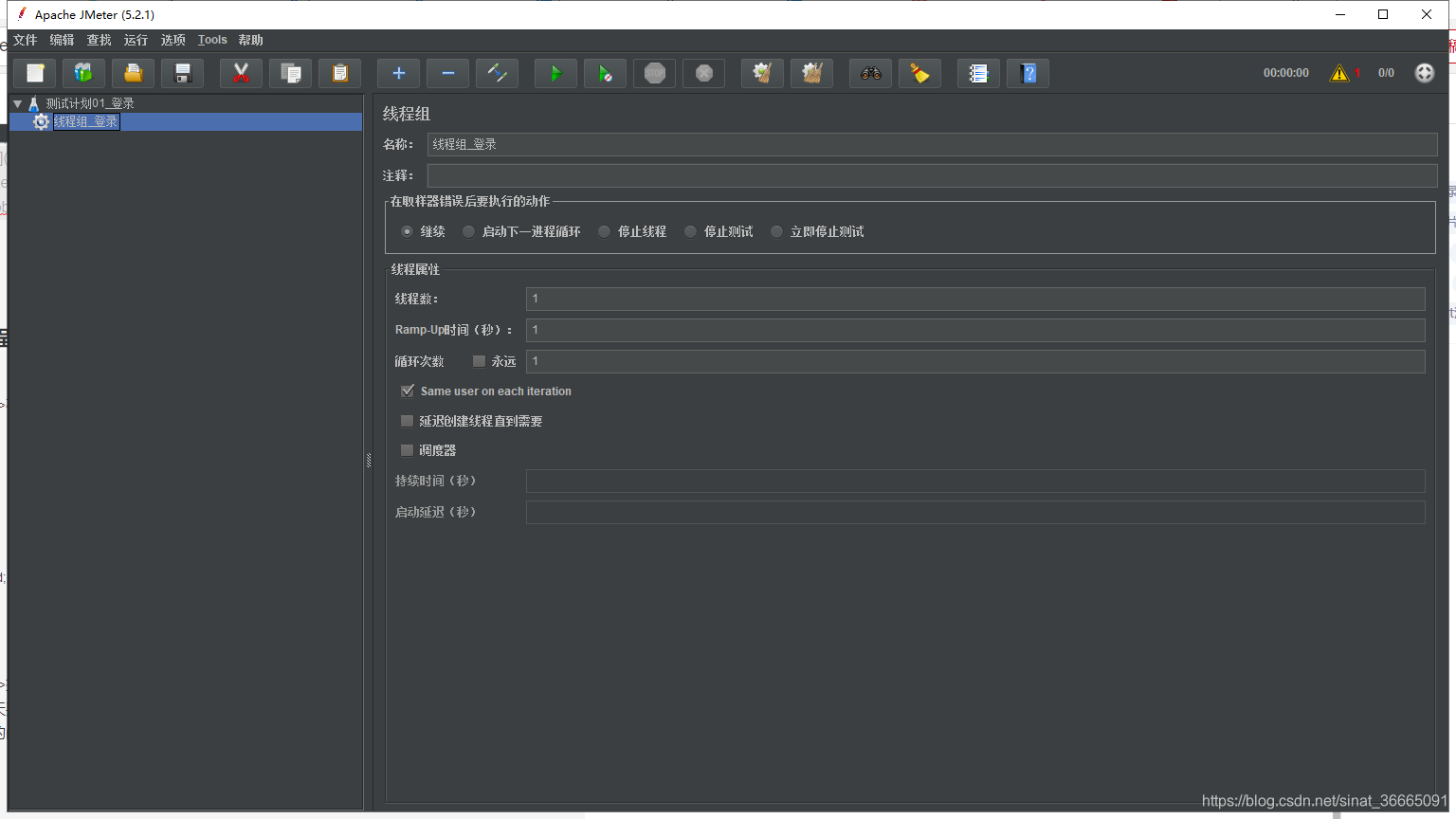Click the gear icon of 线程组_登录
The width and height of the screenshot is (1456, 819).
(41, 121)
